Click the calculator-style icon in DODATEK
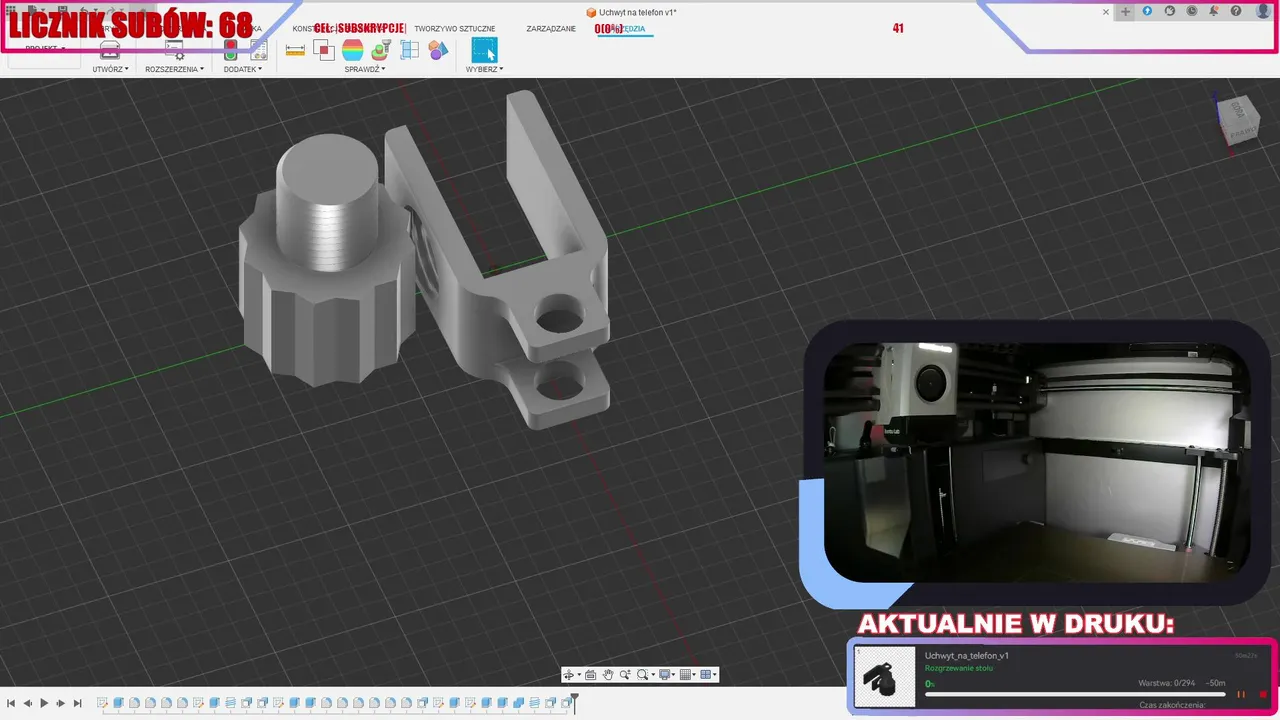 (258, 50)
